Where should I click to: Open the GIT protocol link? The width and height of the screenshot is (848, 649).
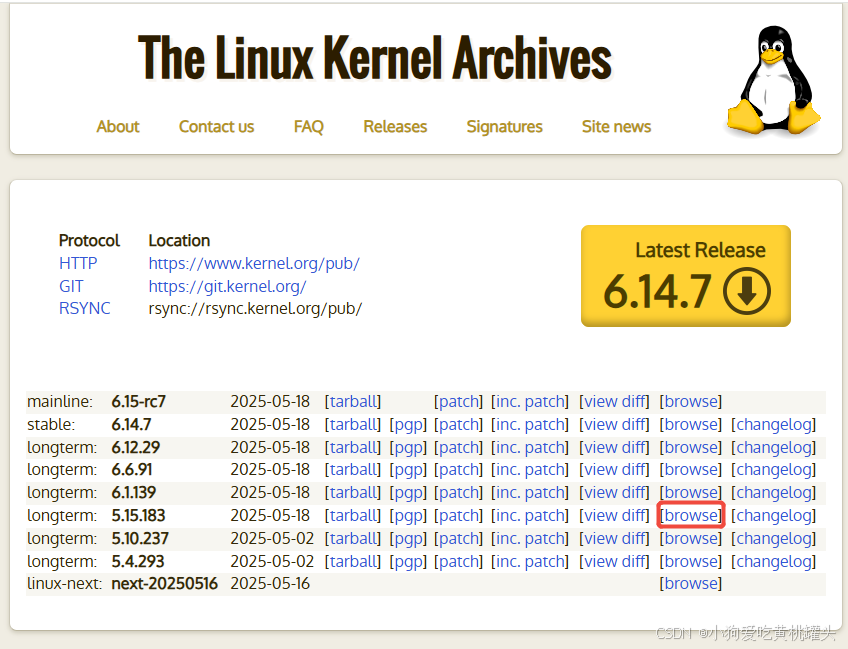pos(70,286)
